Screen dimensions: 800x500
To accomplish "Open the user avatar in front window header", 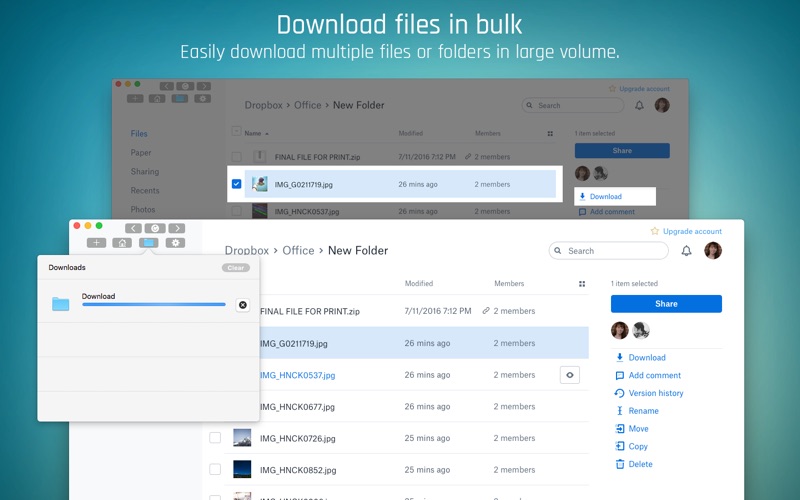I will tap(713, 251).
